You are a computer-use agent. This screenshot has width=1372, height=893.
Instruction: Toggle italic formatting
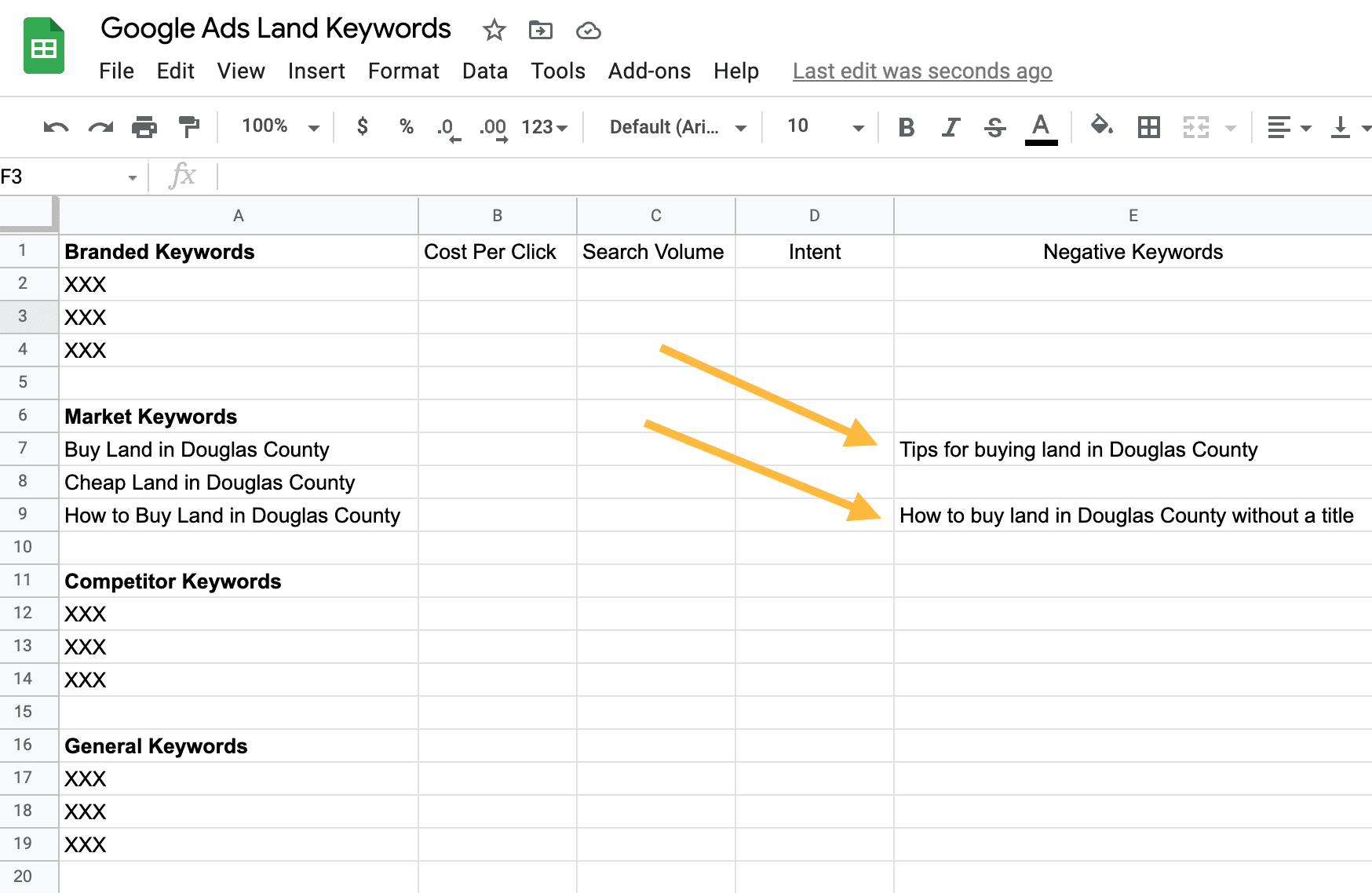(x=951, y=127)
